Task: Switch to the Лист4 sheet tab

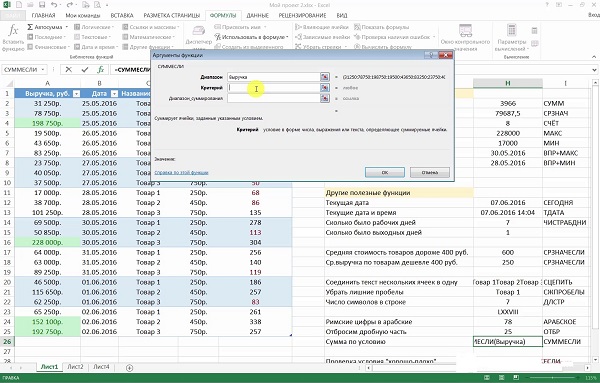Action: tap(101, 367)
